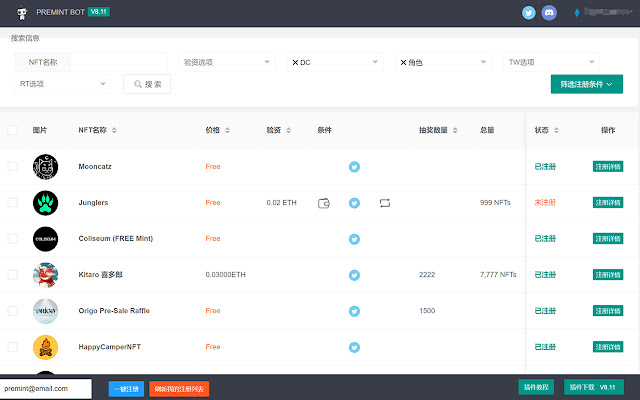
Task: Check the Kitaro row checkbox
Action: point(12,275)
